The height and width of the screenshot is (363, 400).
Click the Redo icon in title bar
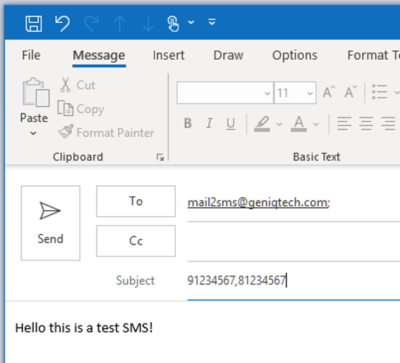(x=91, y=24)
